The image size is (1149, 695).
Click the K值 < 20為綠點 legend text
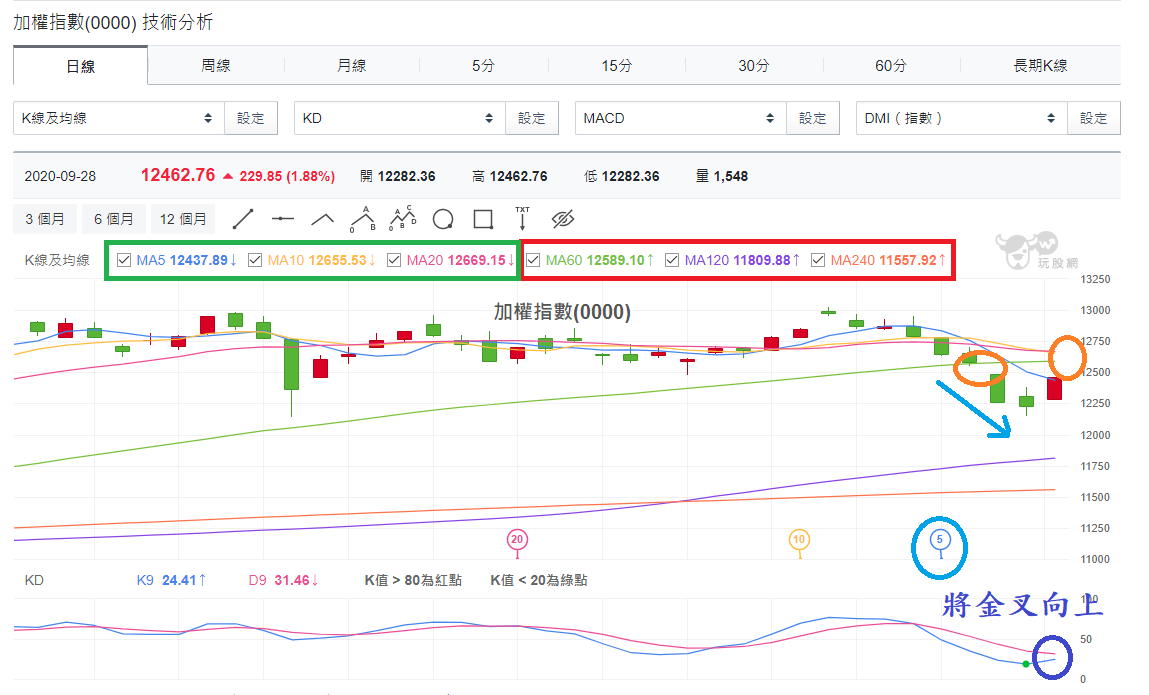(539, 580)
